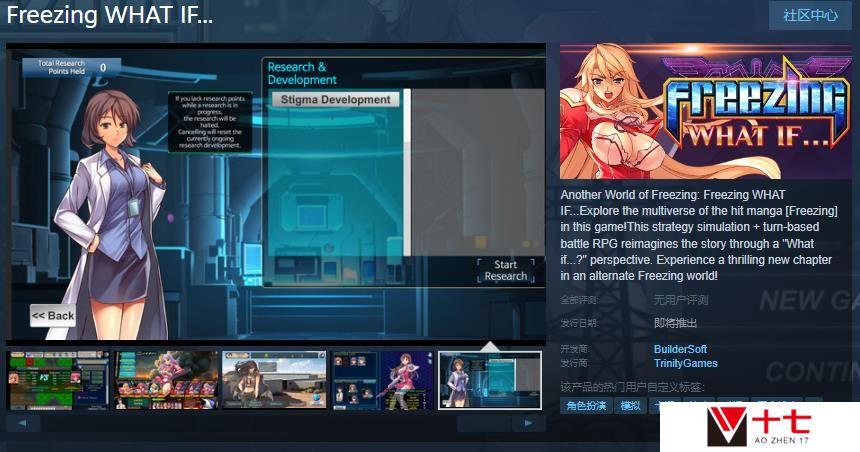
Task: Show the second character lineup screenshot thumbnail
Action: pyautogui.click(x=166, y=381)
